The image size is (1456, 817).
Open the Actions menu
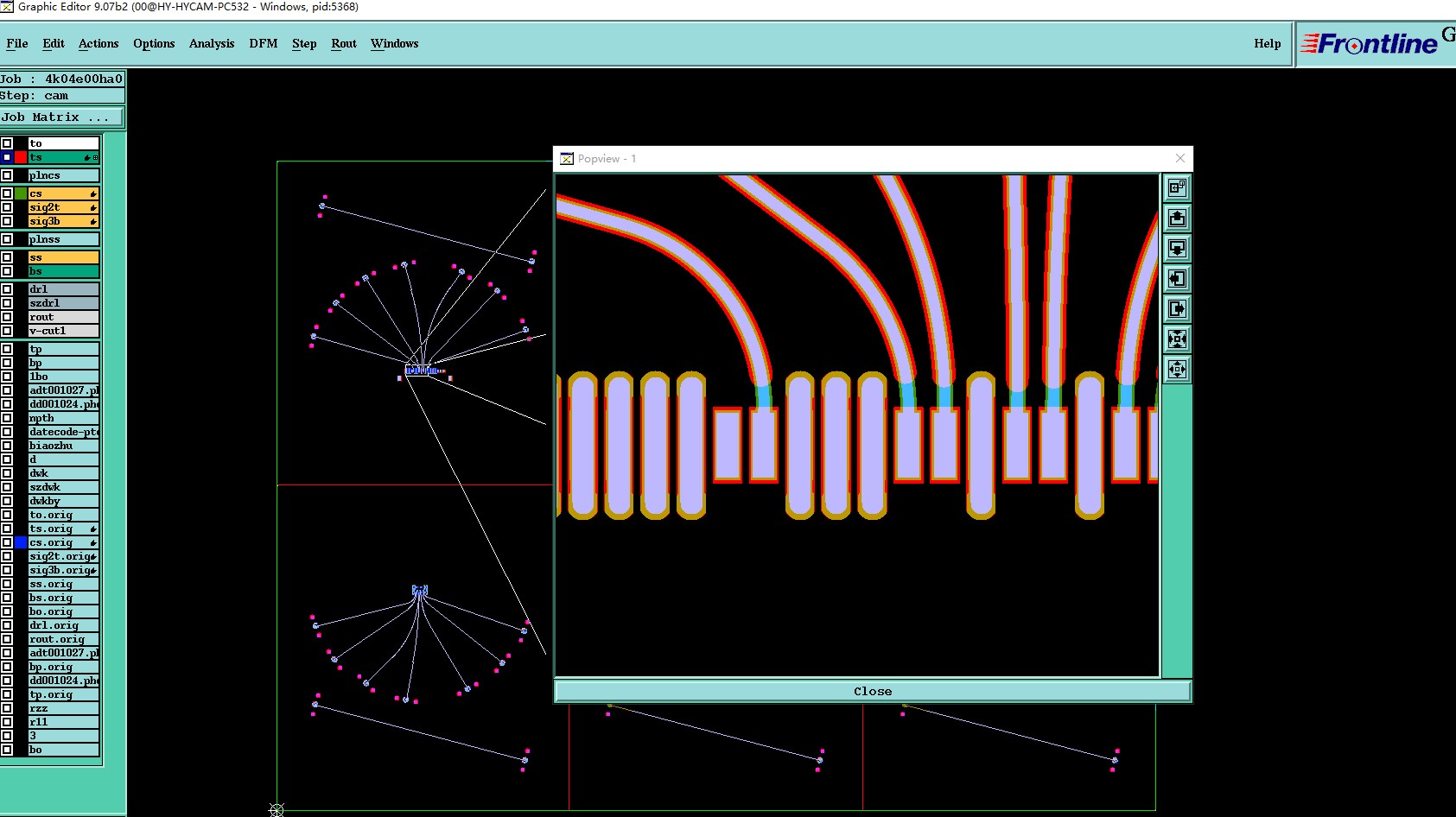(99, 43)
